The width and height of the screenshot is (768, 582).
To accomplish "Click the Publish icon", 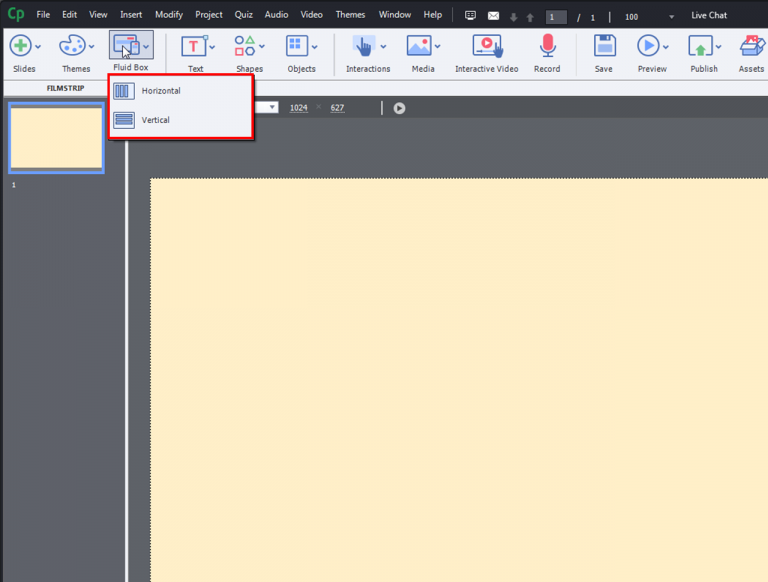I will click(700, 47).
